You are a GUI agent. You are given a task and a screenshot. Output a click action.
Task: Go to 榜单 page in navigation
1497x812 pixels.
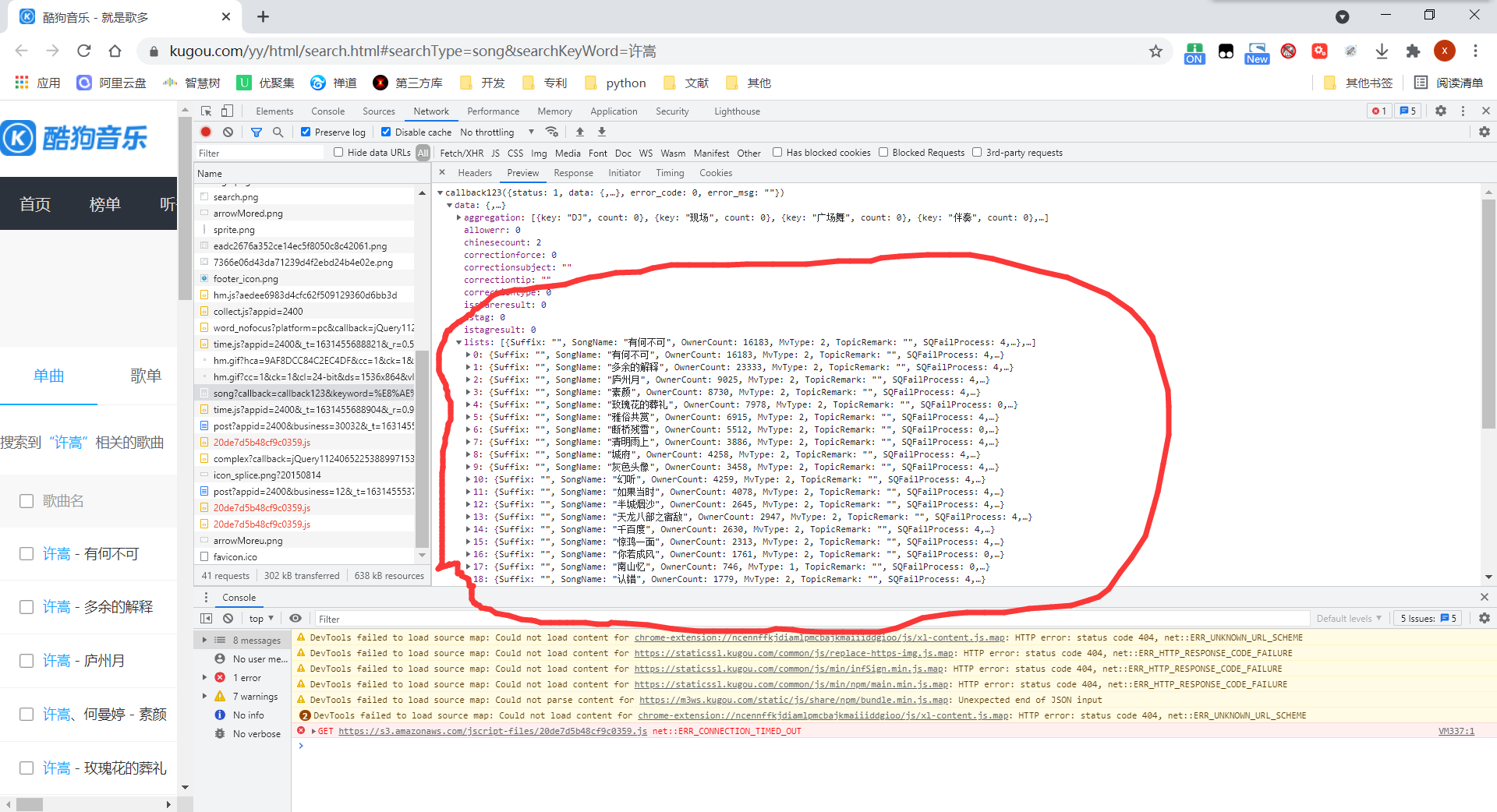105,204
